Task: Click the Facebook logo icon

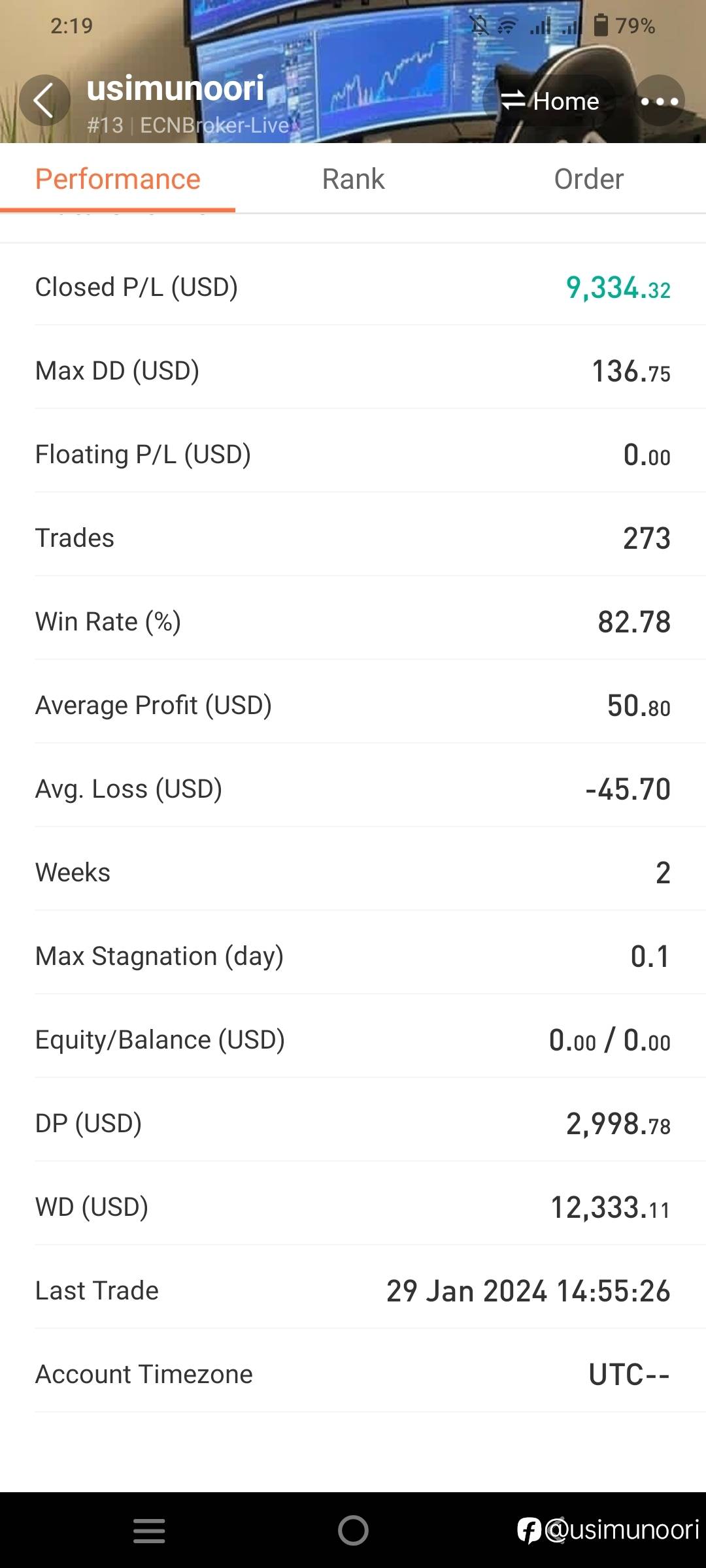Action: (529, 1530)
